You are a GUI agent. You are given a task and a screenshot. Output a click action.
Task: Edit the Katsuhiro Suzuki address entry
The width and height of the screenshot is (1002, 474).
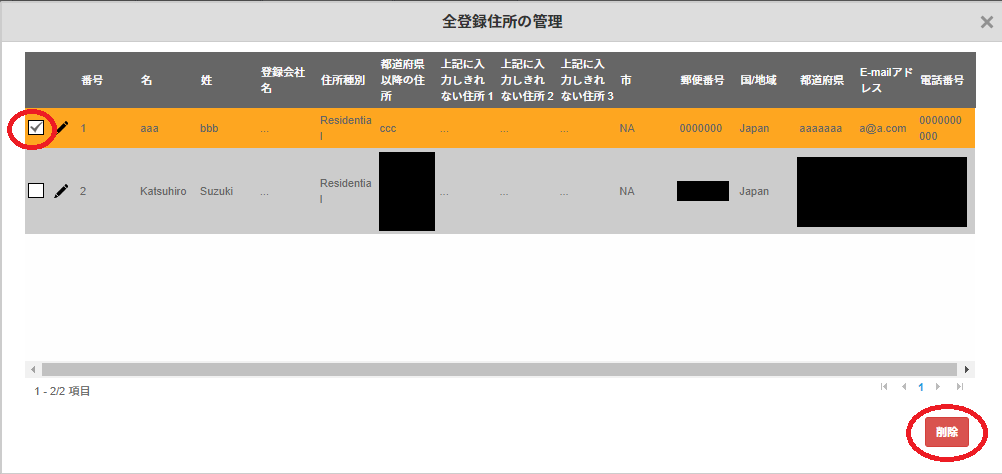point(61,190)
